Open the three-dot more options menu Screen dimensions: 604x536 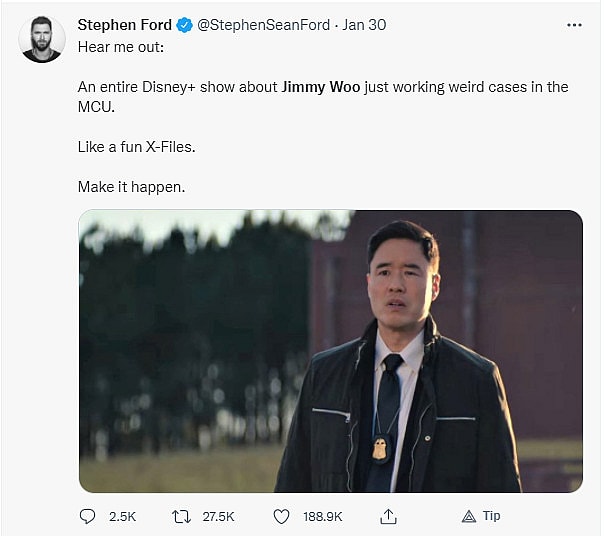(x=574, y=25)
